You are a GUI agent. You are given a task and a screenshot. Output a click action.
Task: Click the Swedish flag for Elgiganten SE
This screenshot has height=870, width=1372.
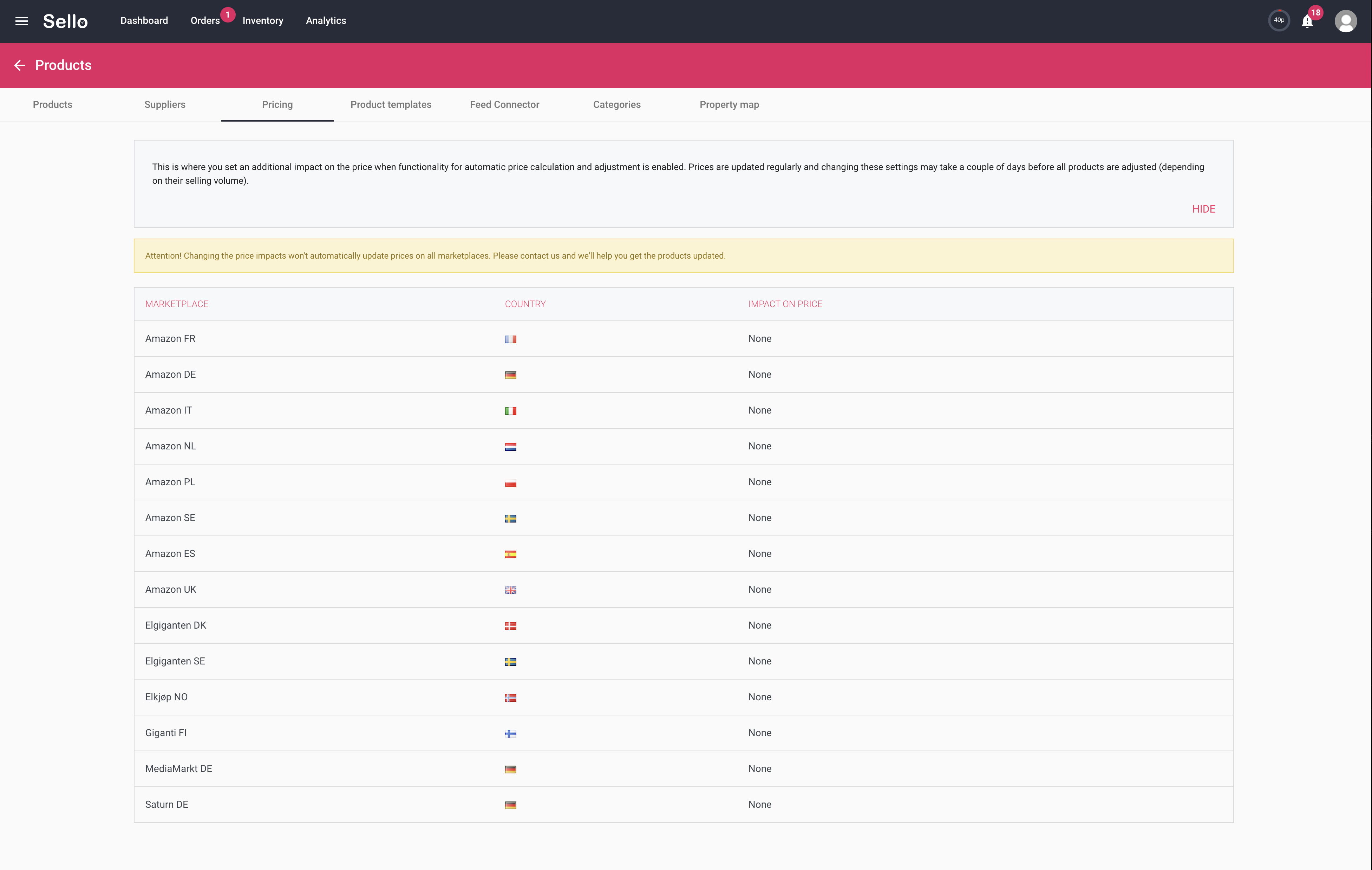click(510, 662)
